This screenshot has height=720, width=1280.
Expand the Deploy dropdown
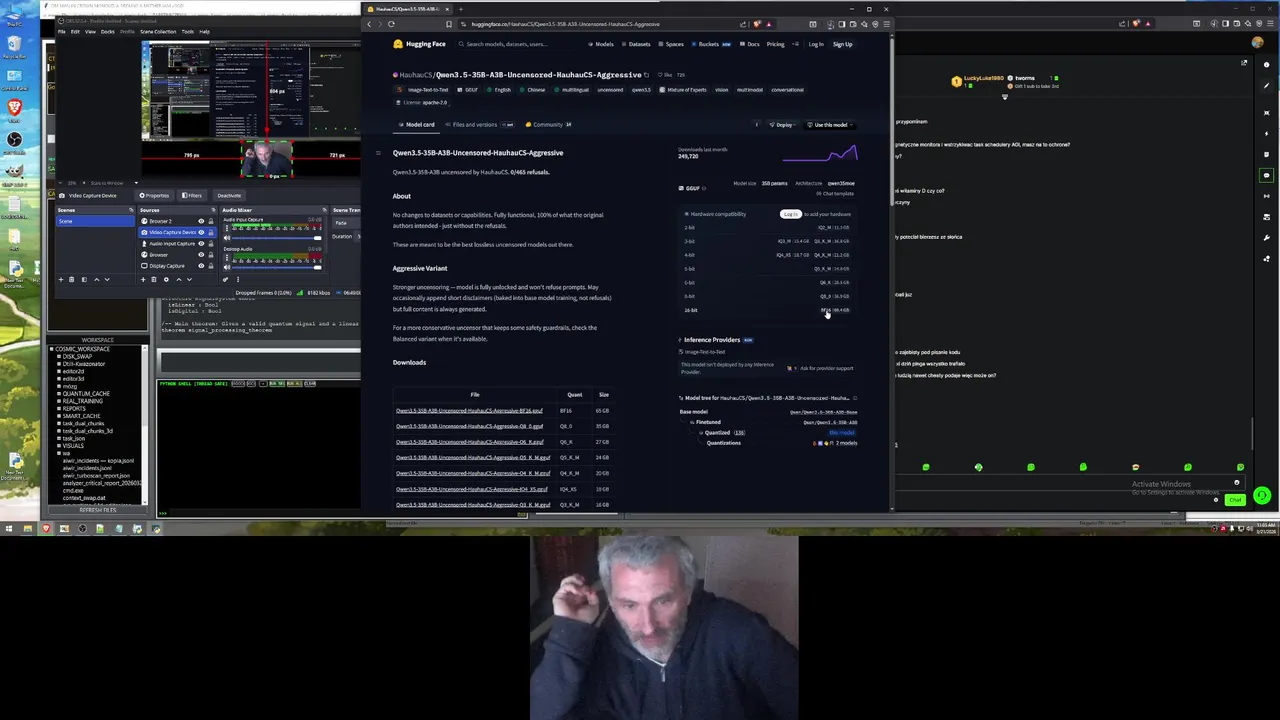[x=782, y=125]
